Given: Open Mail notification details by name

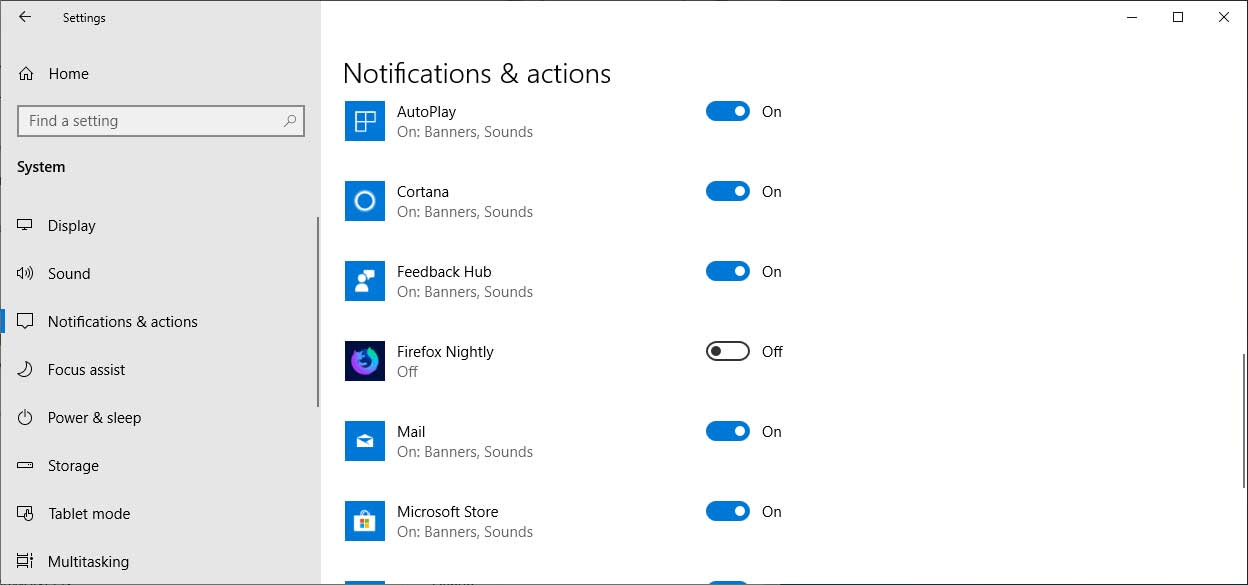Looking at the screenshot, I should (x=411, y=432).
